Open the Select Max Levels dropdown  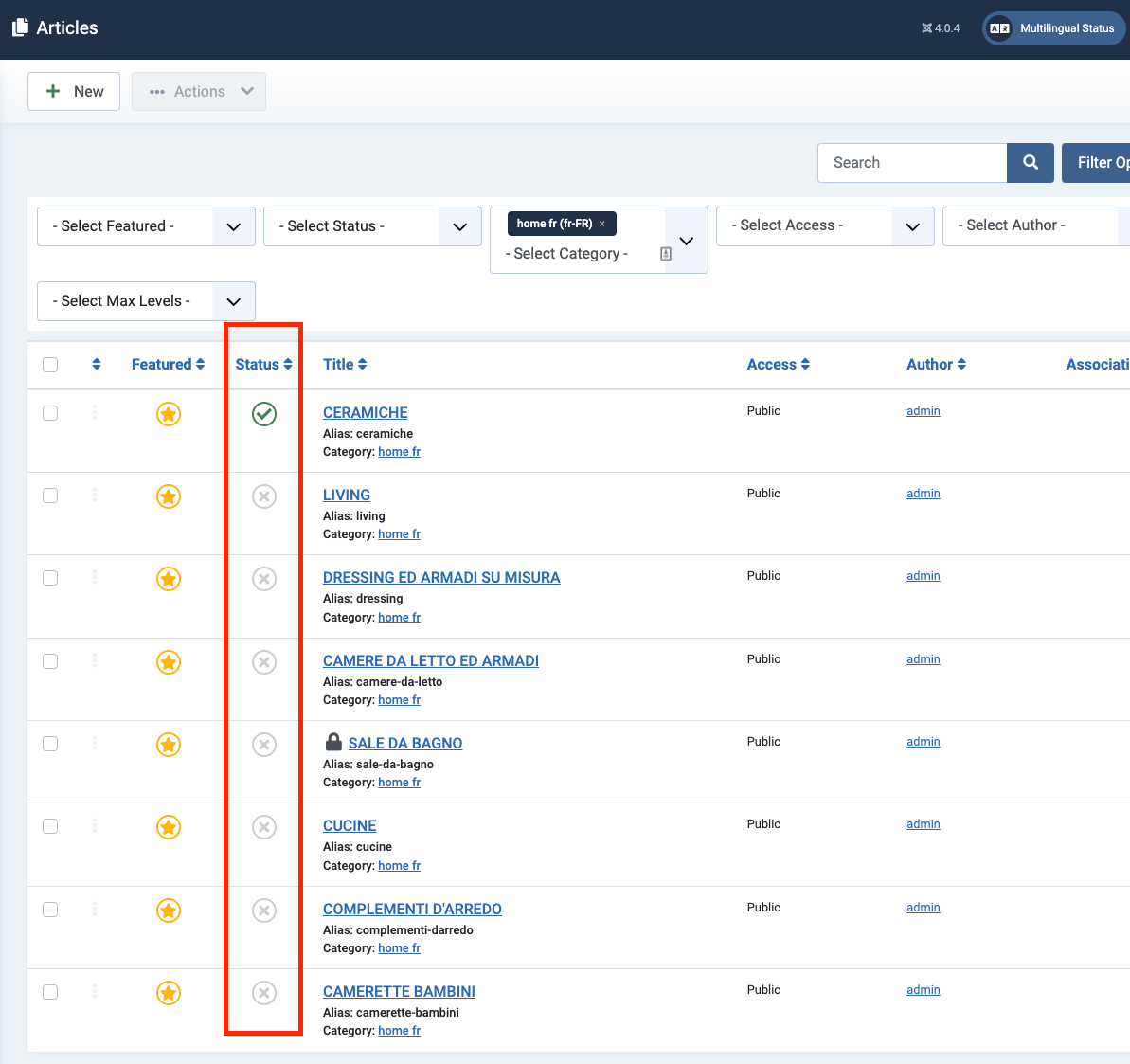click(x=146, y=301)
